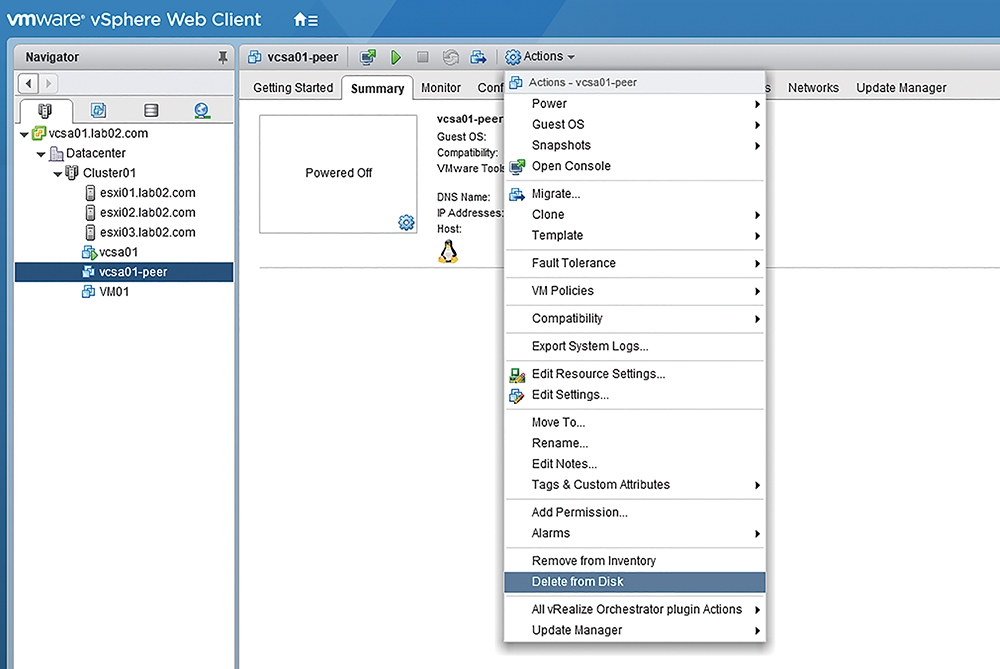Choose Open Console from Actions menu

click(635, 166)
